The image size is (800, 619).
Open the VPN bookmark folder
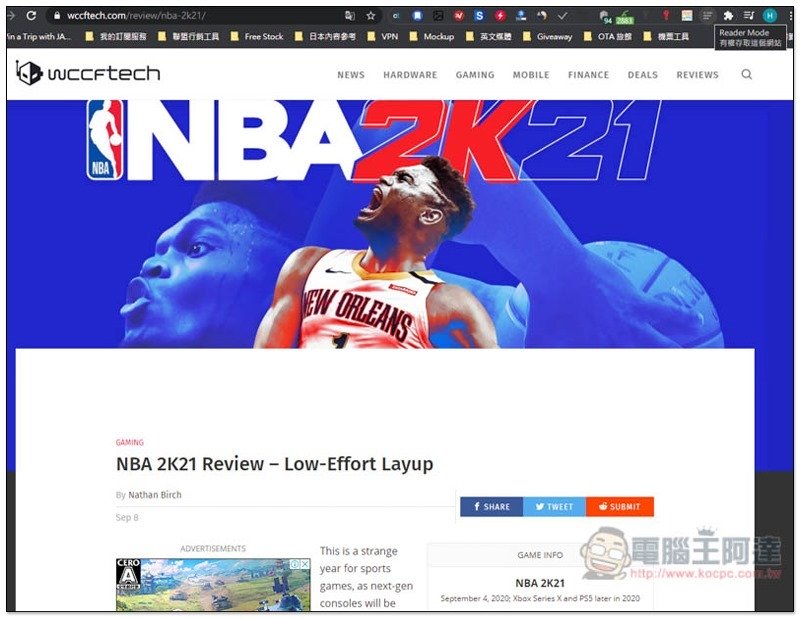coord(383,37)
